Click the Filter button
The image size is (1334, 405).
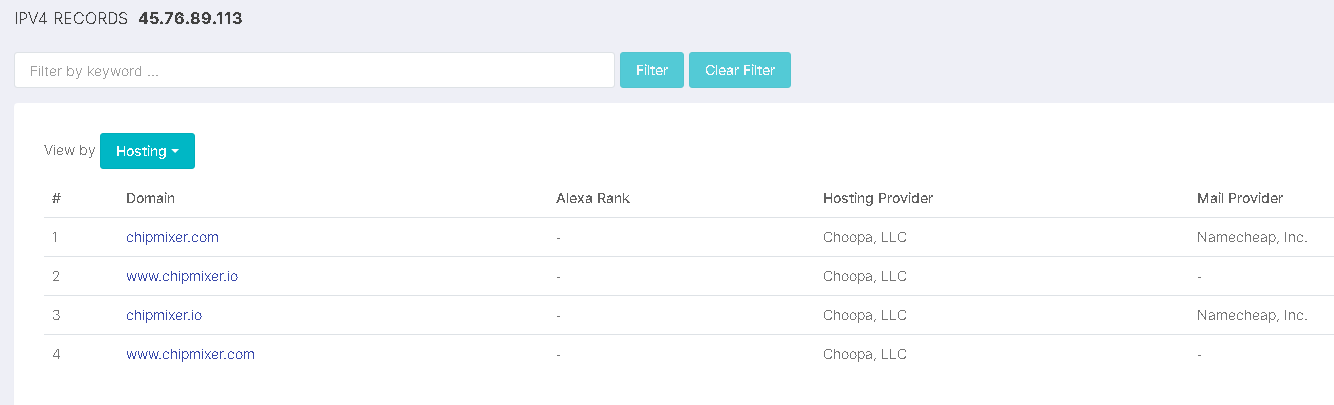652,70
